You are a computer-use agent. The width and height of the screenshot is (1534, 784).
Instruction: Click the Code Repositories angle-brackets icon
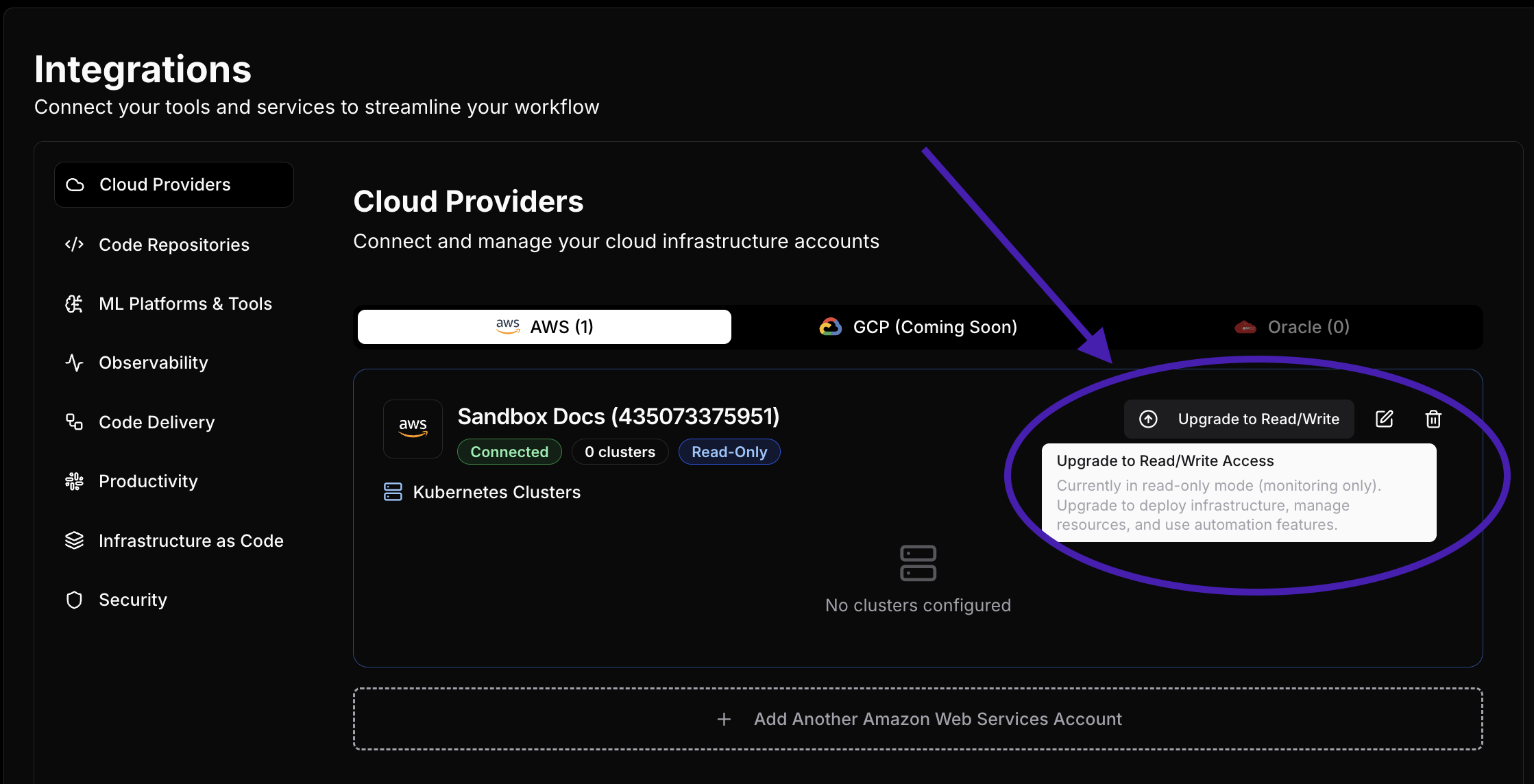click(x=74, y=244)
